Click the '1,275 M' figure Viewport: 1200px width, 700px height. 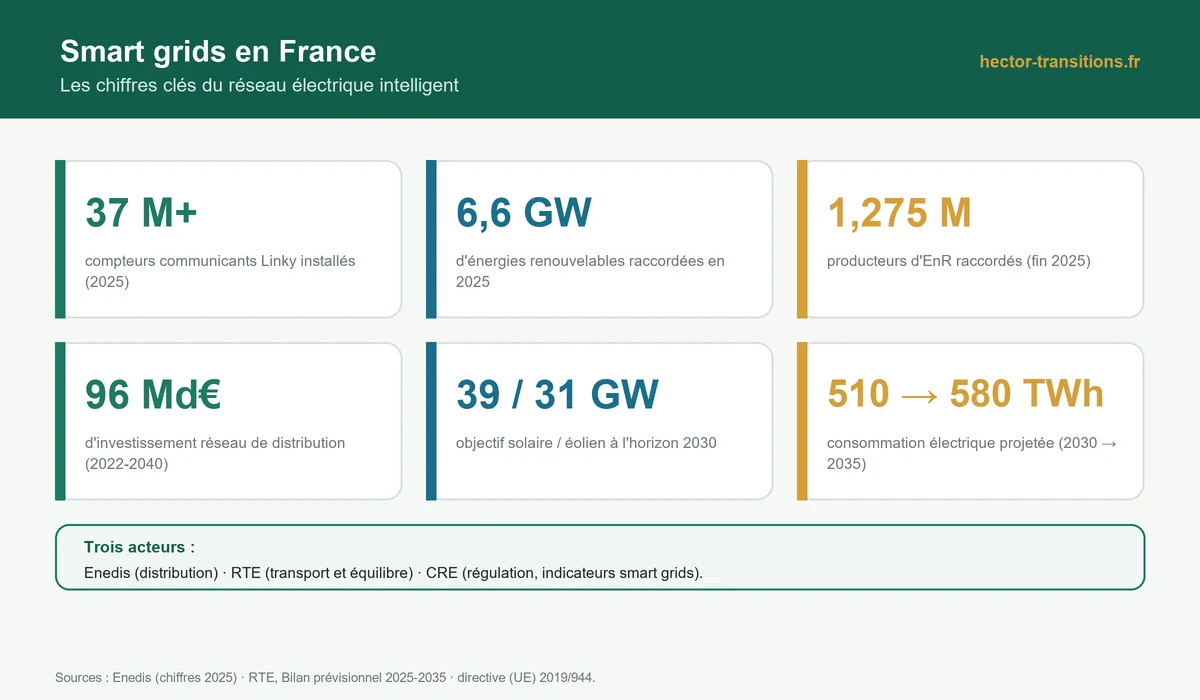click(x=899, y=213)
